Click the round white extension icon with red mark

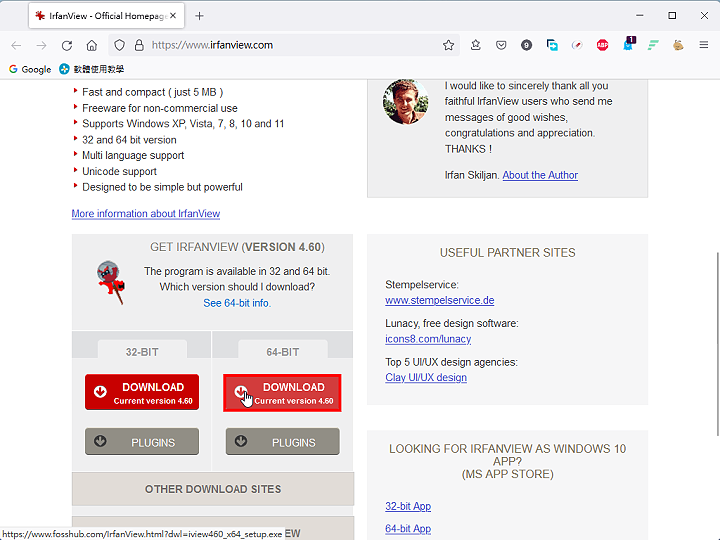click(x=577, y=45)
